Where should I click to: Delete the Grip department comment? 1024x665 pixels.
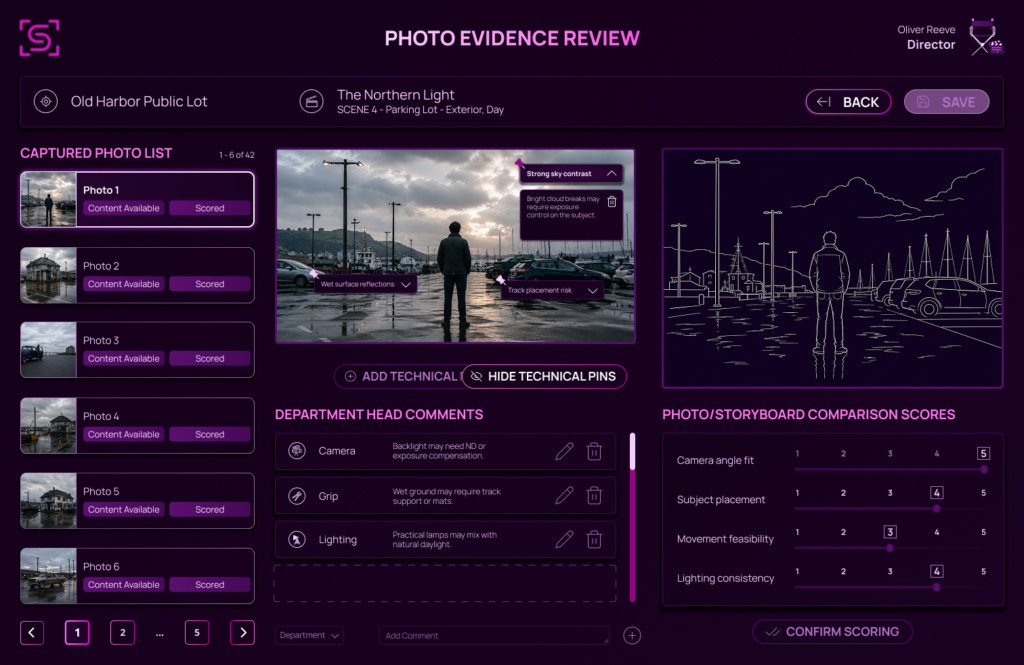[x=594, y=496]
